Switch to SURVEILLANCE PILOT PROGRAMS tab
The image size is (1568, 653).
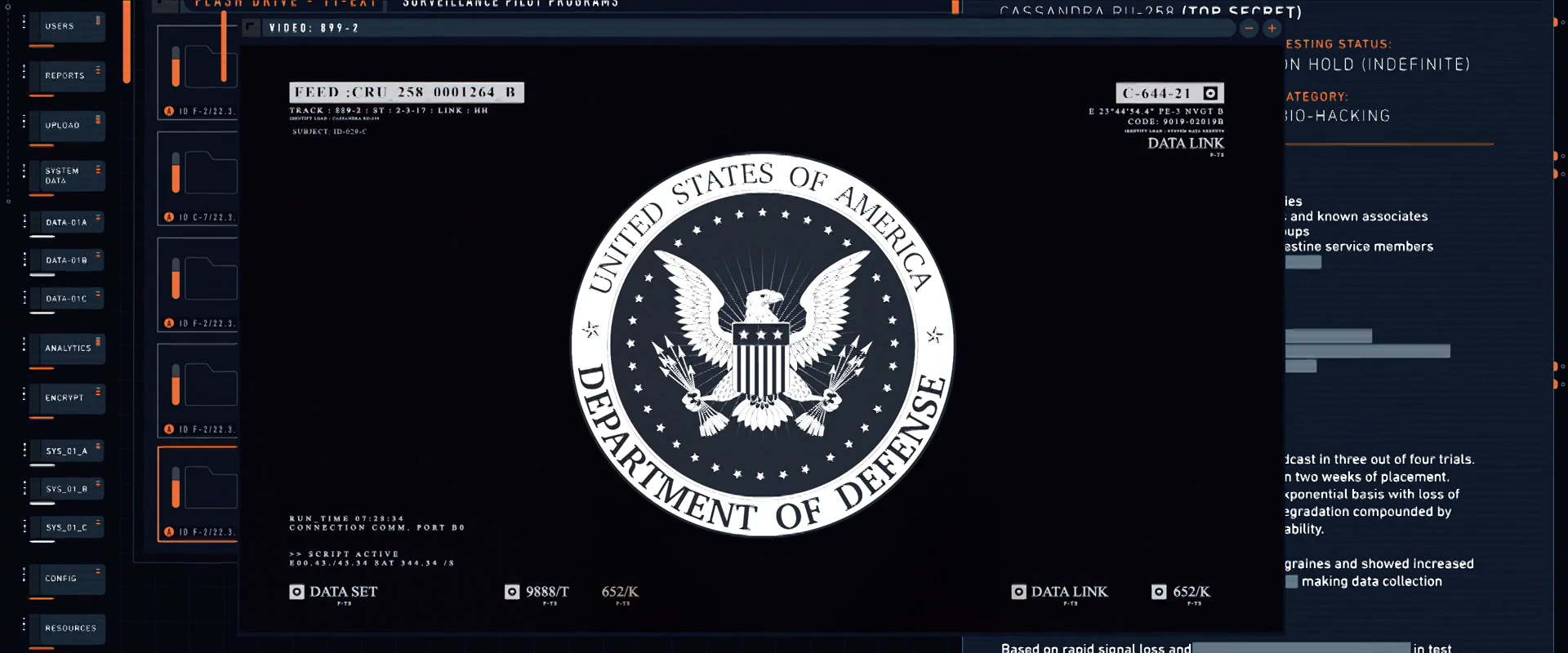click(x=510, y=4)
